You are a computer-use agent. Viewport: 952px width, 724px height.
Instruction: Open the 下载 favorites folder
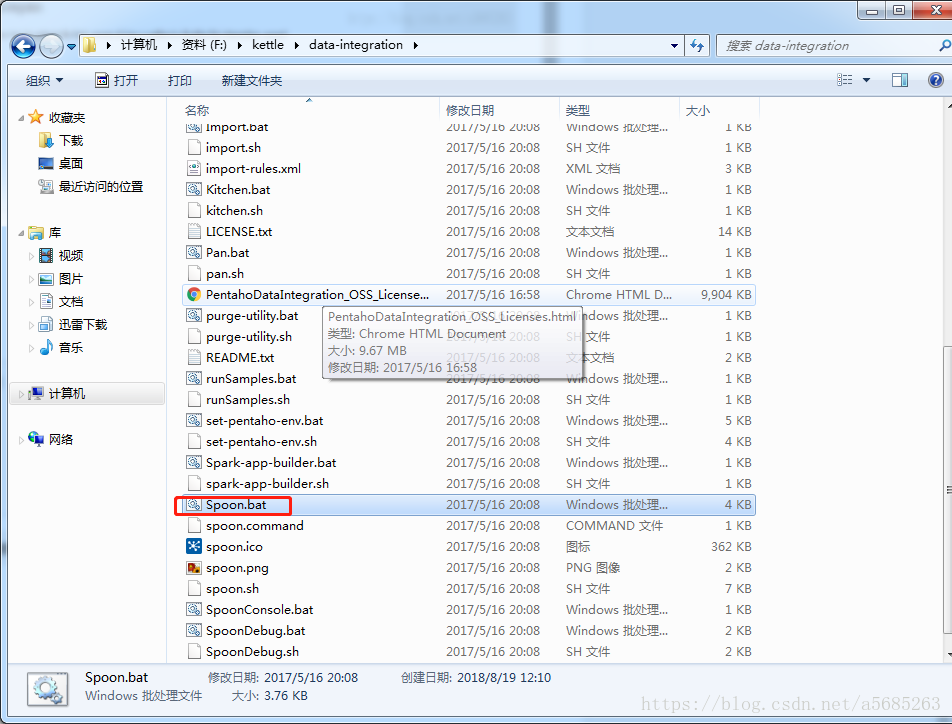(x=61, y=141)
